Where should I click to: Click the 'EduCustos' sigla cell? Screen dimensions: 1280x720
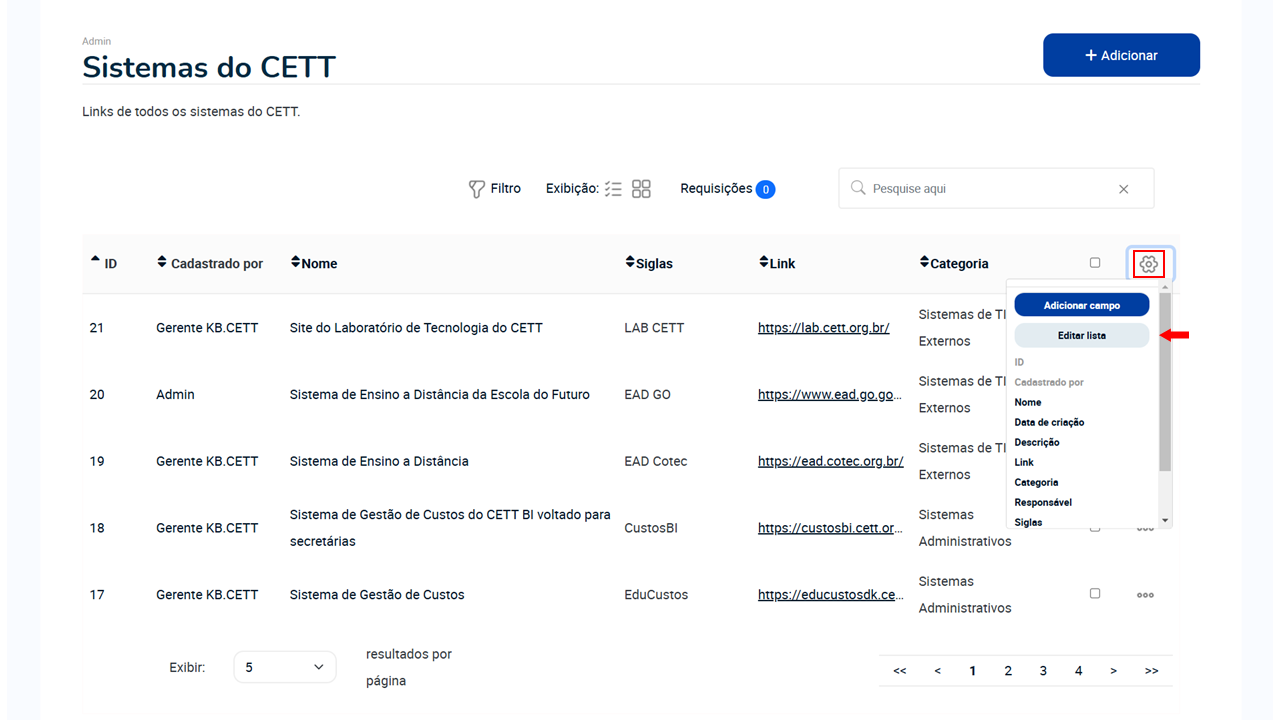tap(656, 595)
